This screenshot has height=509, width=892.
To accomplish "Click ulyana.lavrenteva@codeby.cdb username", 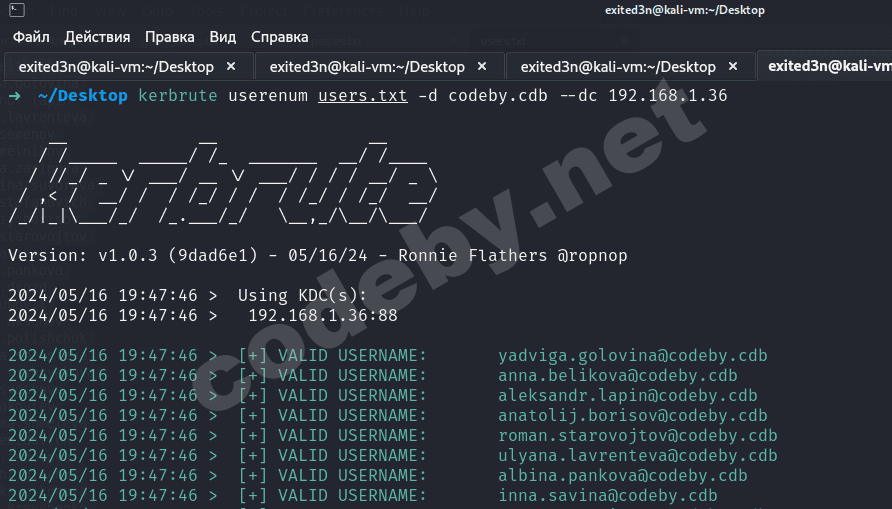I will (x=638, y=456).
